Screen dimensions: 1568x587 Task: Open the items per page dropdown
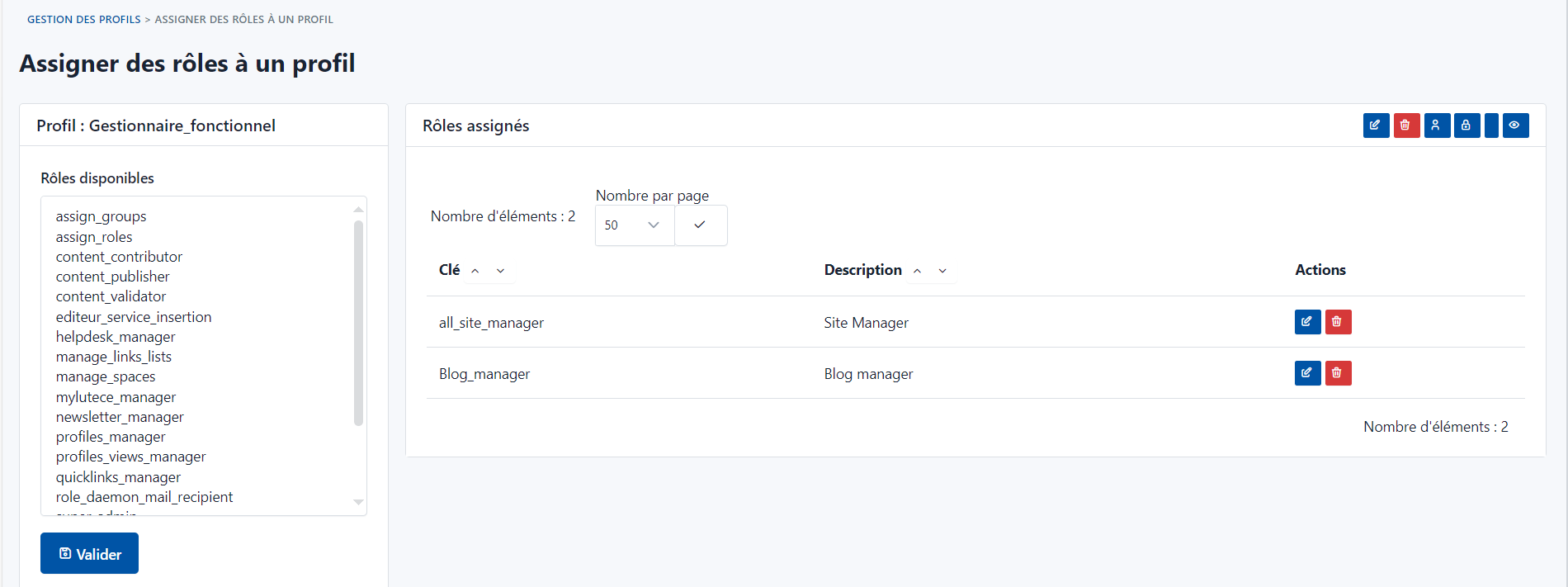click(634, 225)
